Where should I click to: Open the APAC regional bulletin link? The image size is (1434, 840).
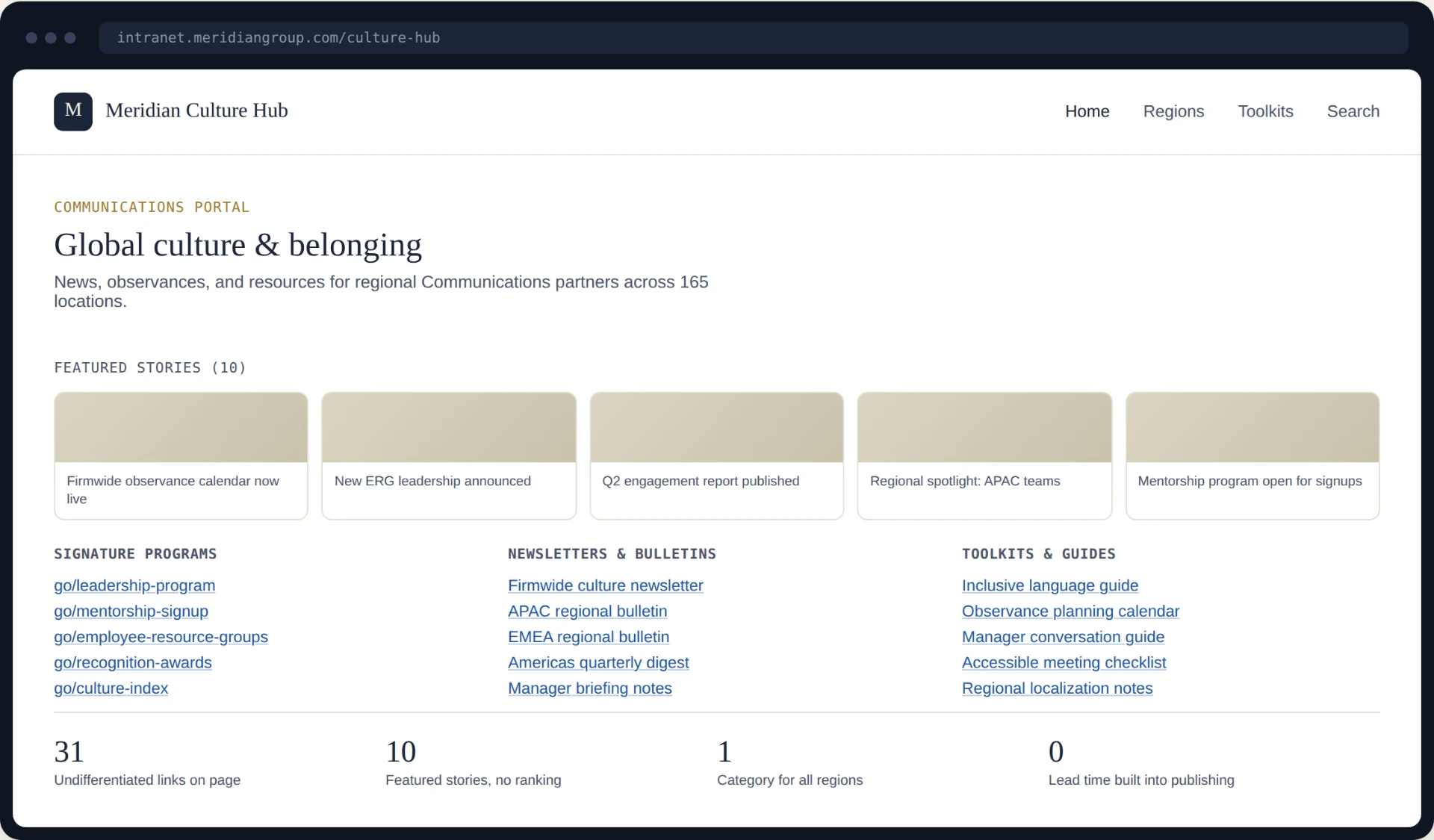[x=587, y=611]
